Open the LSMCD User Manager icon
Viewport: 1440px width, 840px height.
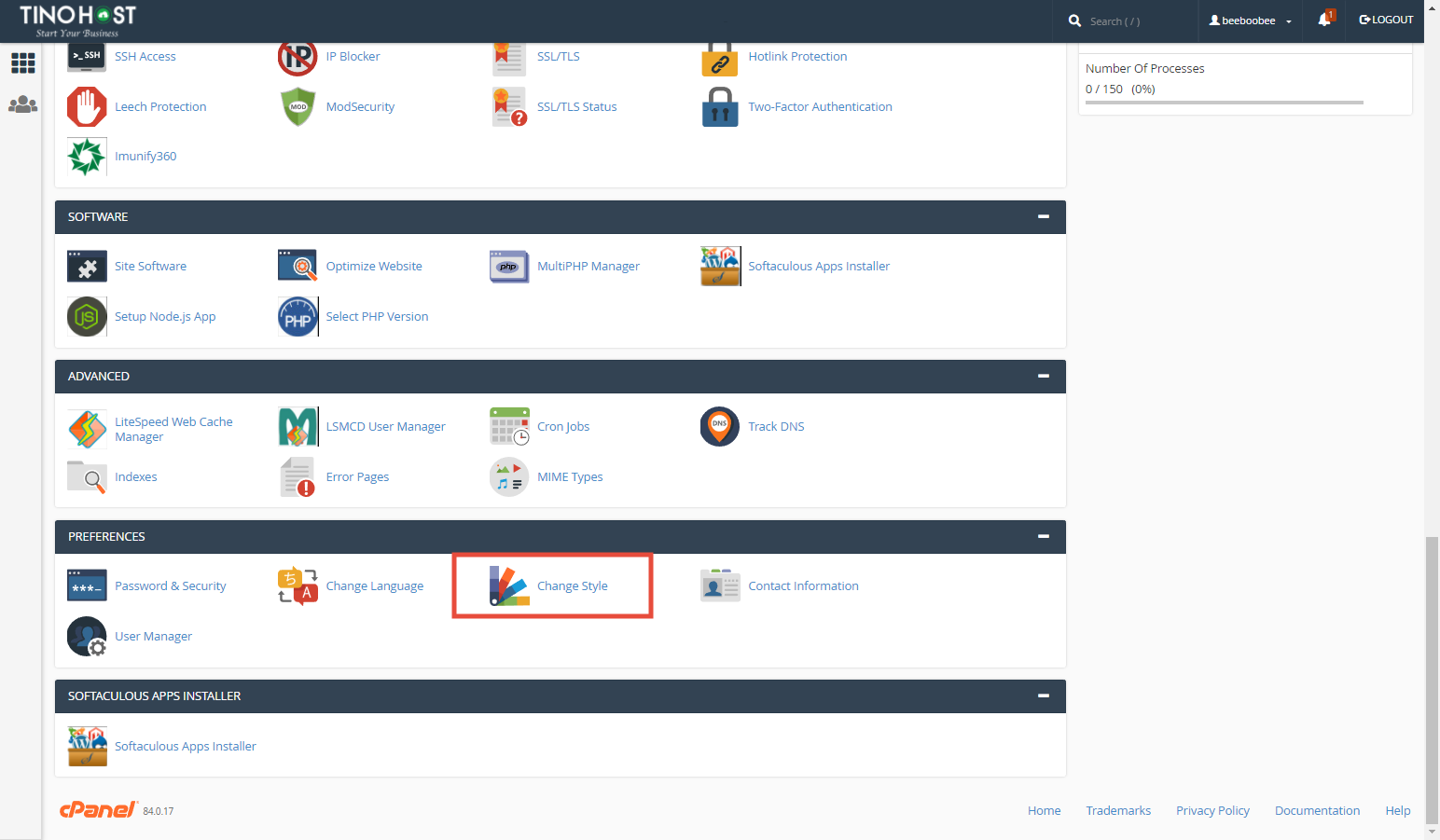pos(298,427)
